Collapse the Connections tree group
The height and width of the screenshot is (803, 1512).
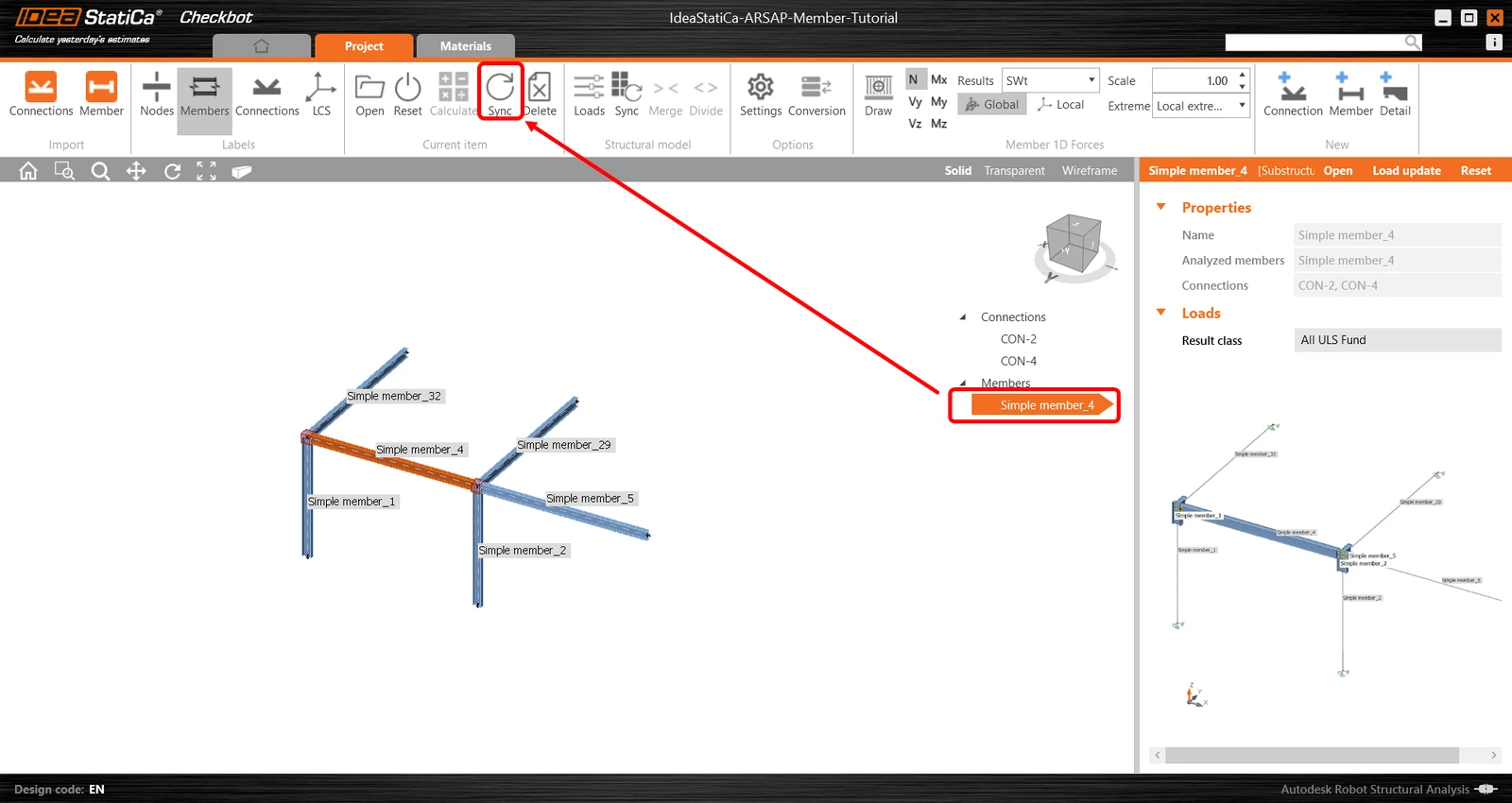point(963,317)
